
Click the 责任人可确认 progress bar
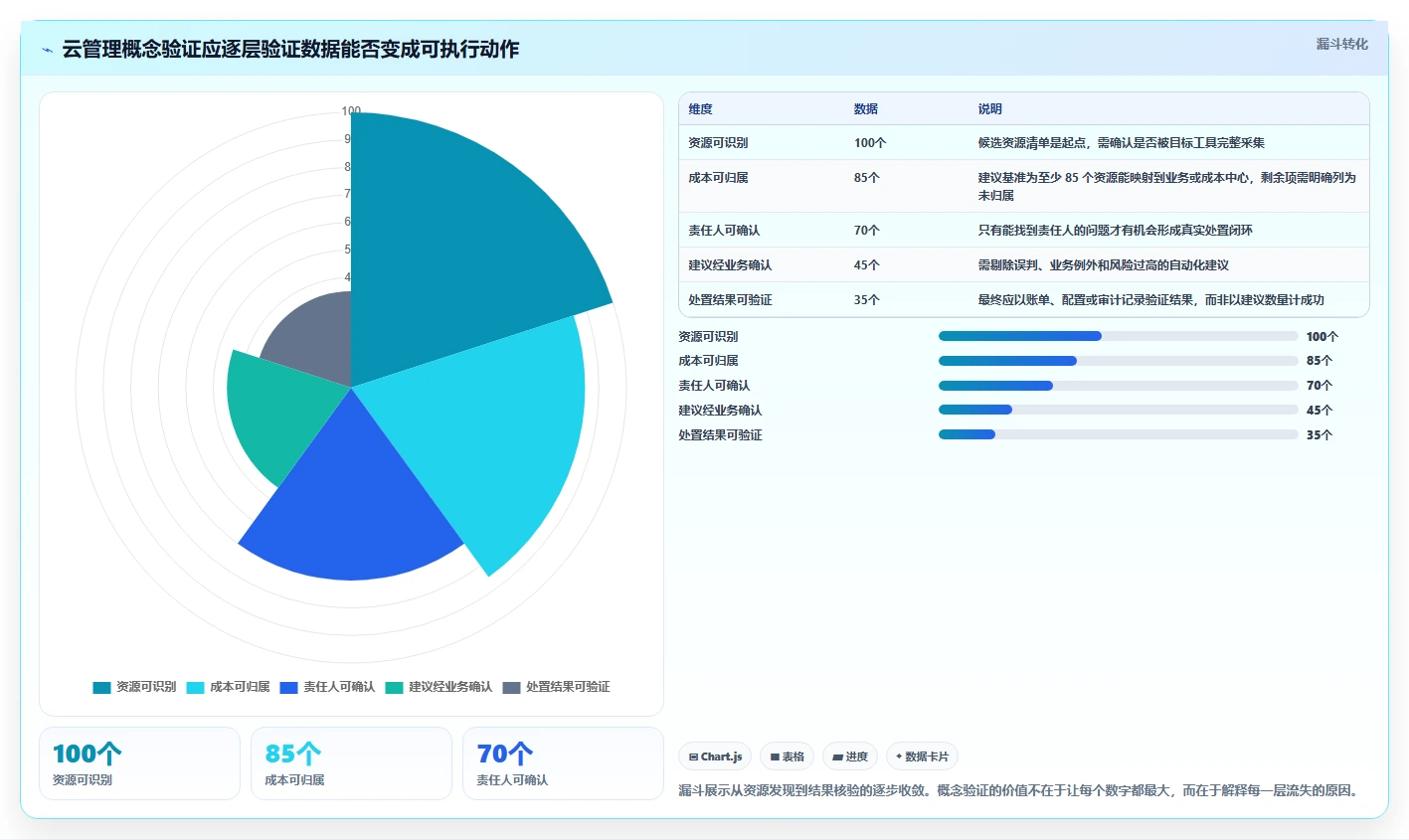[x=1119, y=386]
